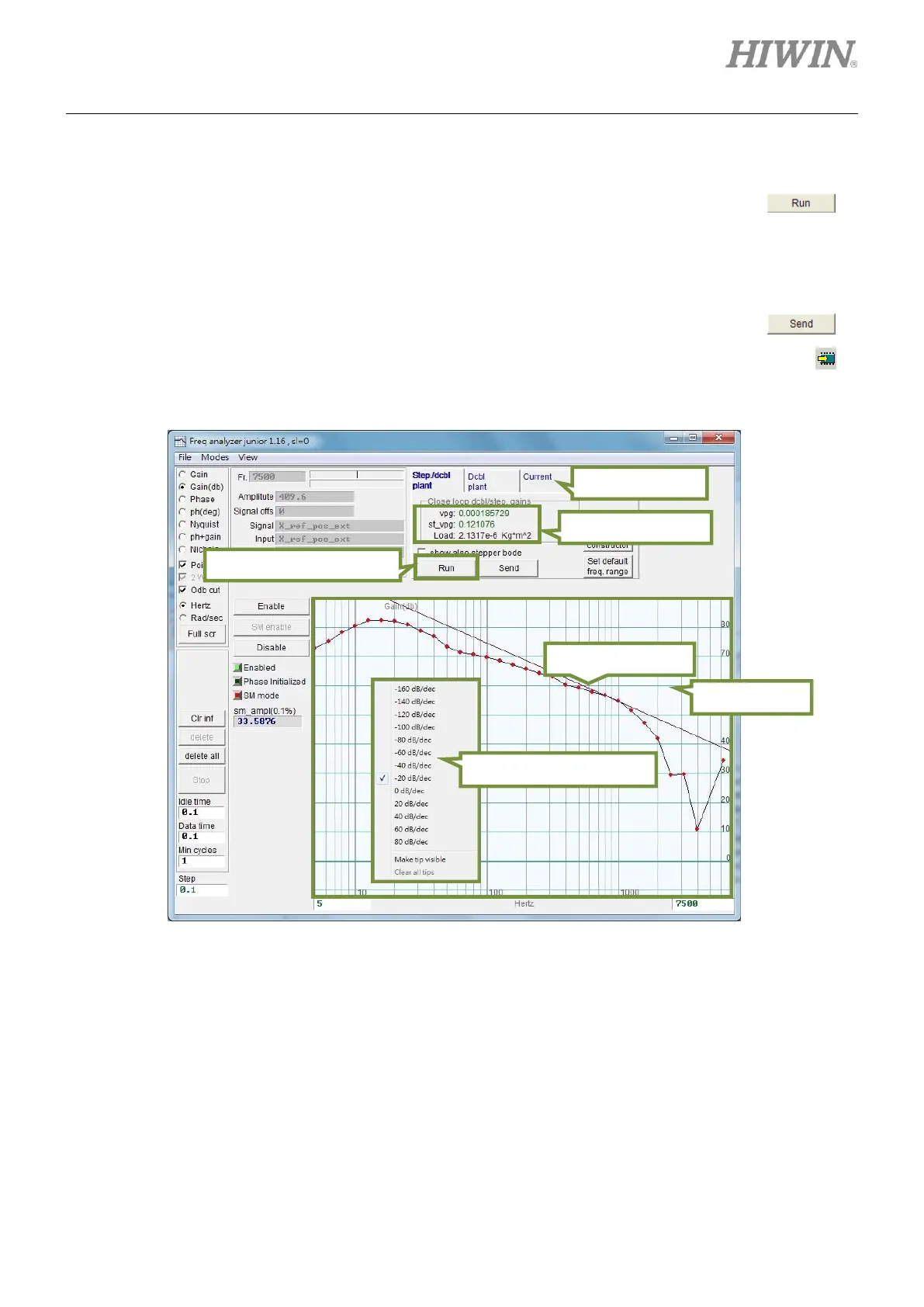Choose -40 dB/dec slope from context menu
Screen dimensions: 924x1307
(413, 765)
